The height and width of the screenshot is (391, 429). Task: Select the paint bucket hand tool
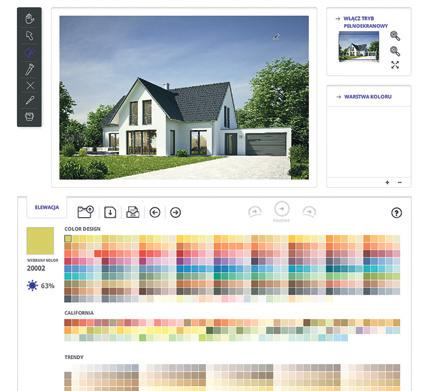tap(29, 18)
